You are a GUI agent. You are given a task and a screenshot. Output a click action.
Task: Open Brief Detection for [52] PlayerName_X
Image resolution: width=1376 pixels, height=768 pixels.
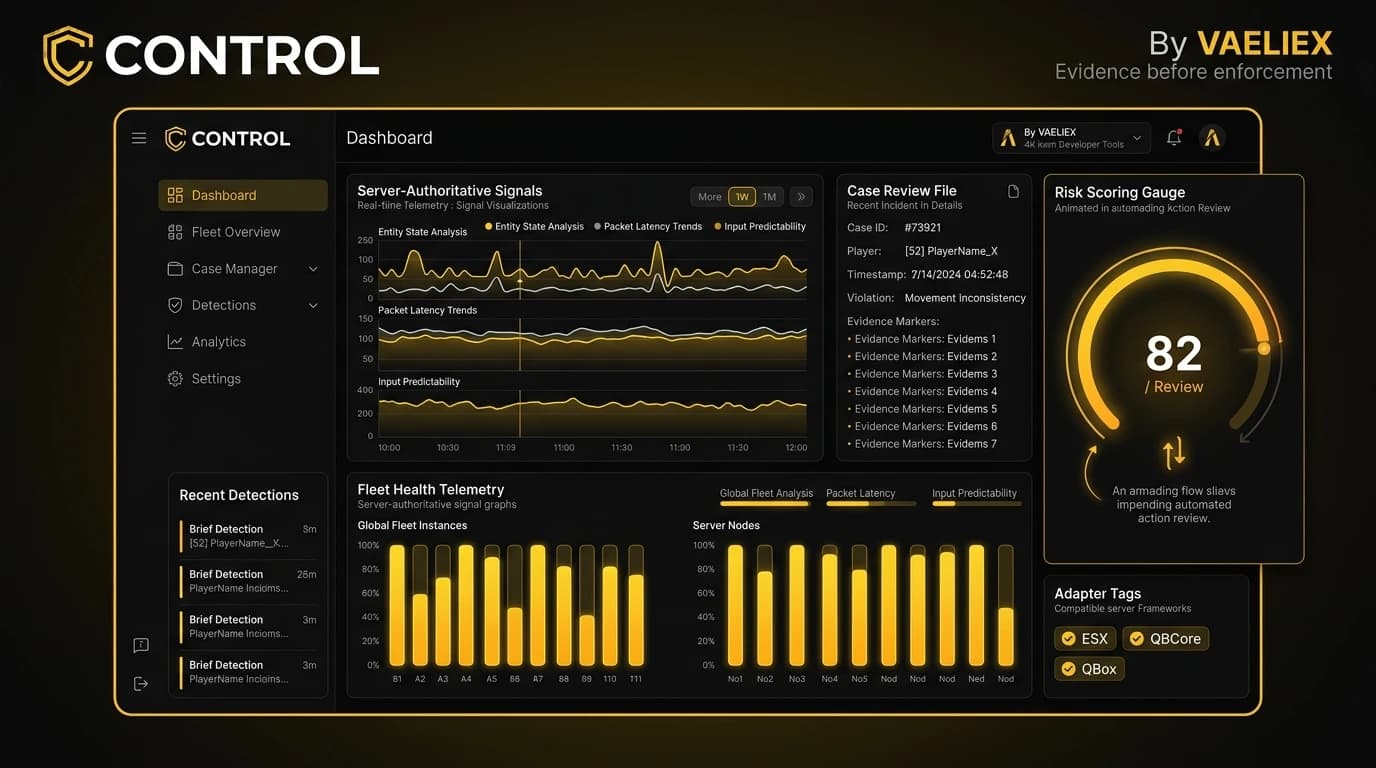pos(247,536)
